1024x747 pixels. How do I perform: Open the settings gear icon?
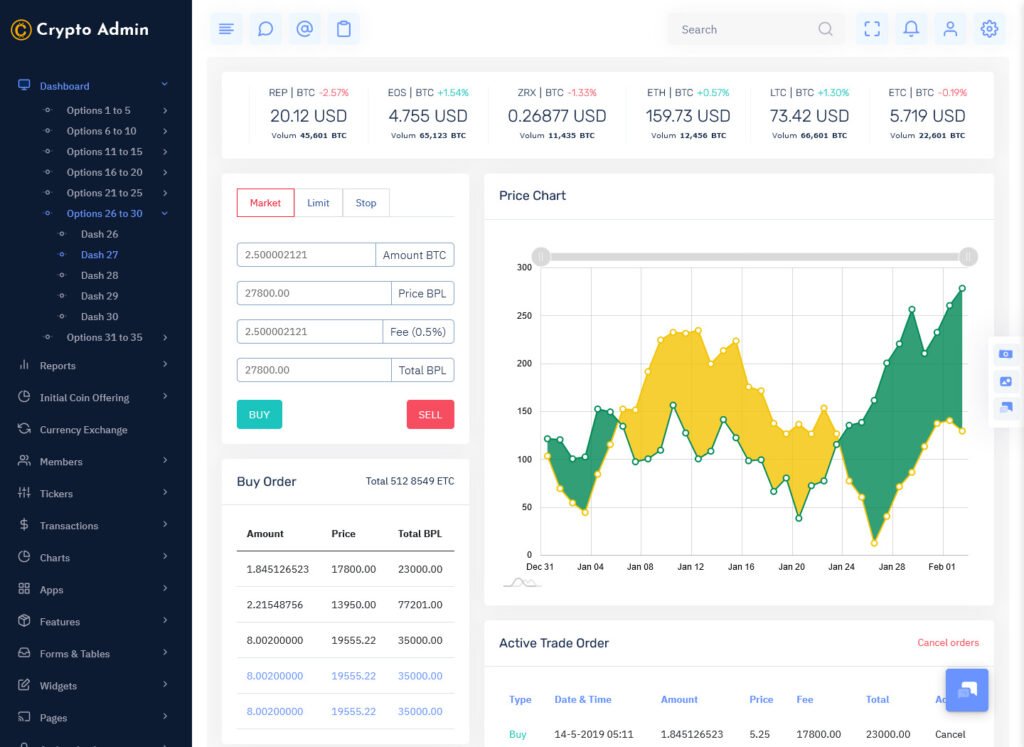(989, 29)
